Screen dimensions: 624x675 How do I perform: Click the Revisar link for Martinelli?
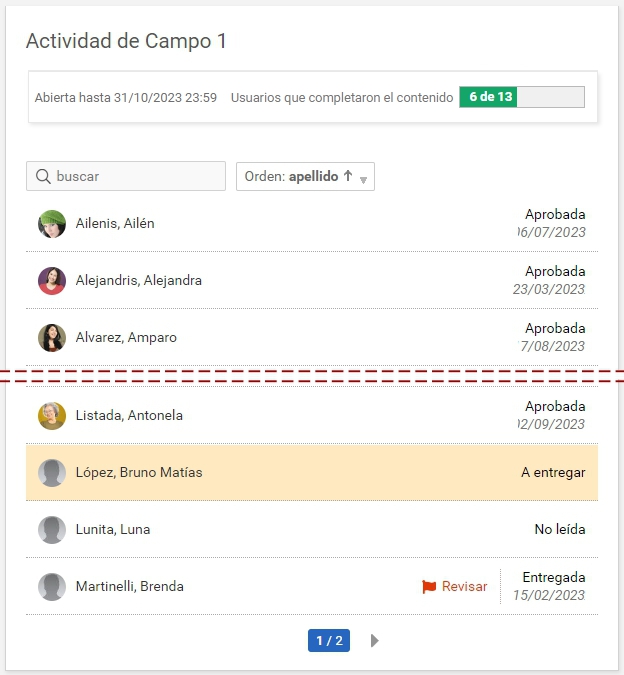click(x=464, y=587)
